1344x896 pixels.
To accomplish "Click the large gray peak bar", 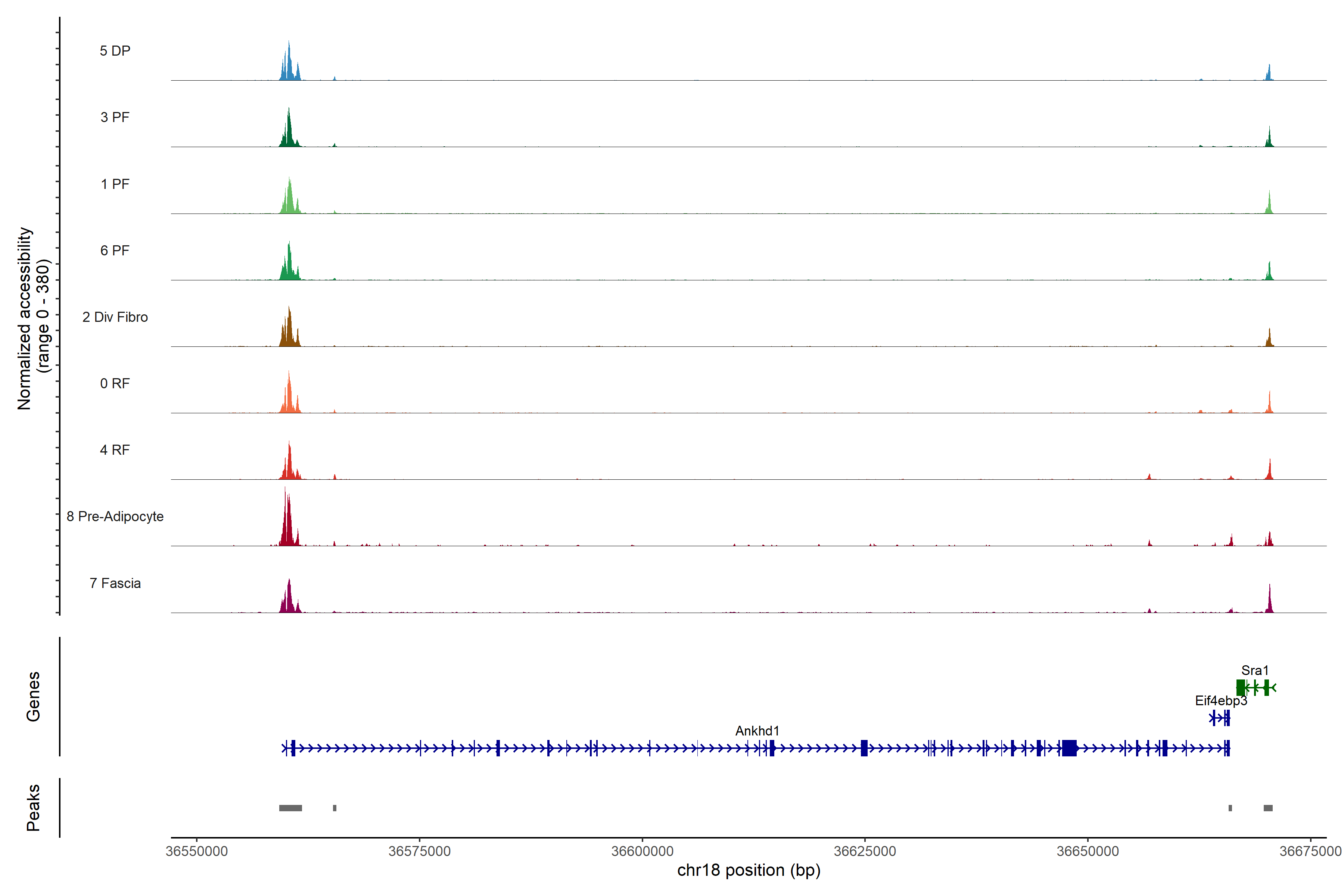I will (x=290, y=808).
